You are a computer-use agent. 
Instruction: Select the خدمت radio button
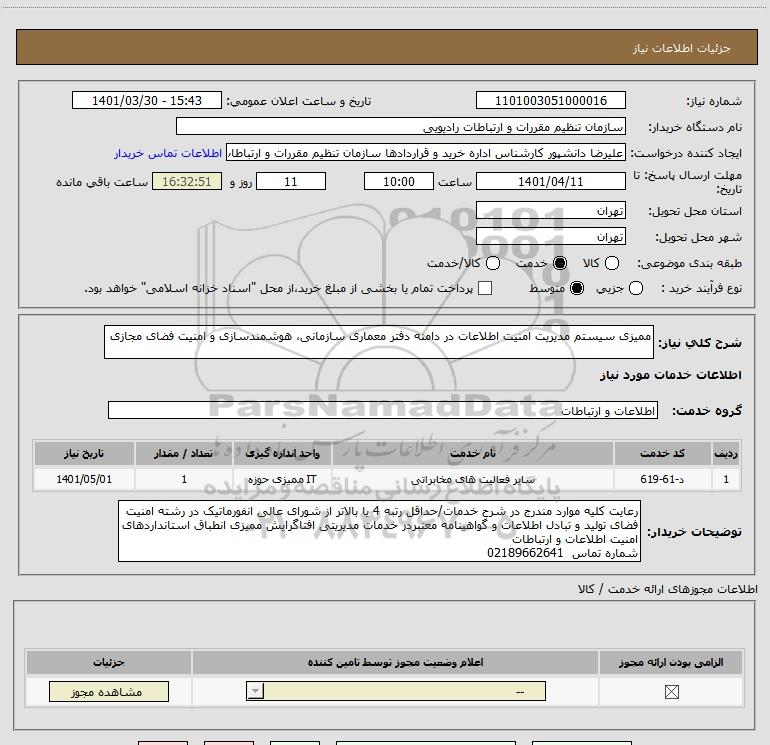[x=560, y=263]
